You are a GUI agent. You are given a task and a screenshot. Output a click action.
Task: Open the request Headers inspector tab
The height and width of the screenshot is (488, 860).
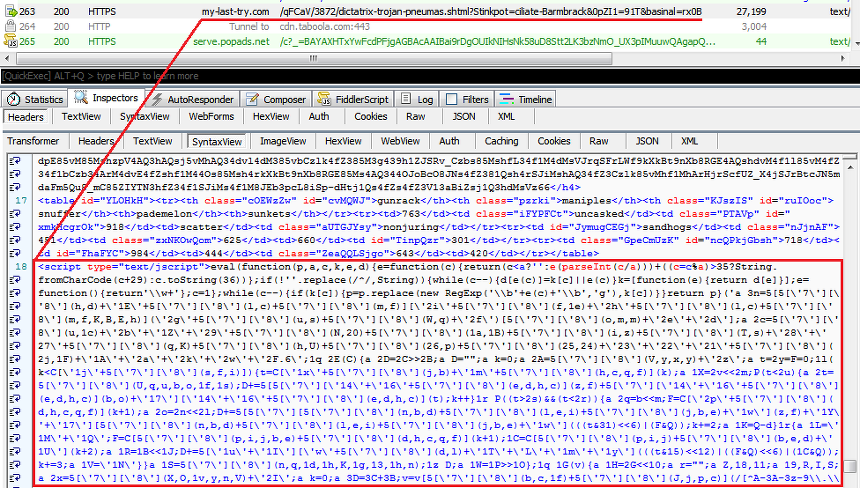pyautogui.click(x=25, y=117)
